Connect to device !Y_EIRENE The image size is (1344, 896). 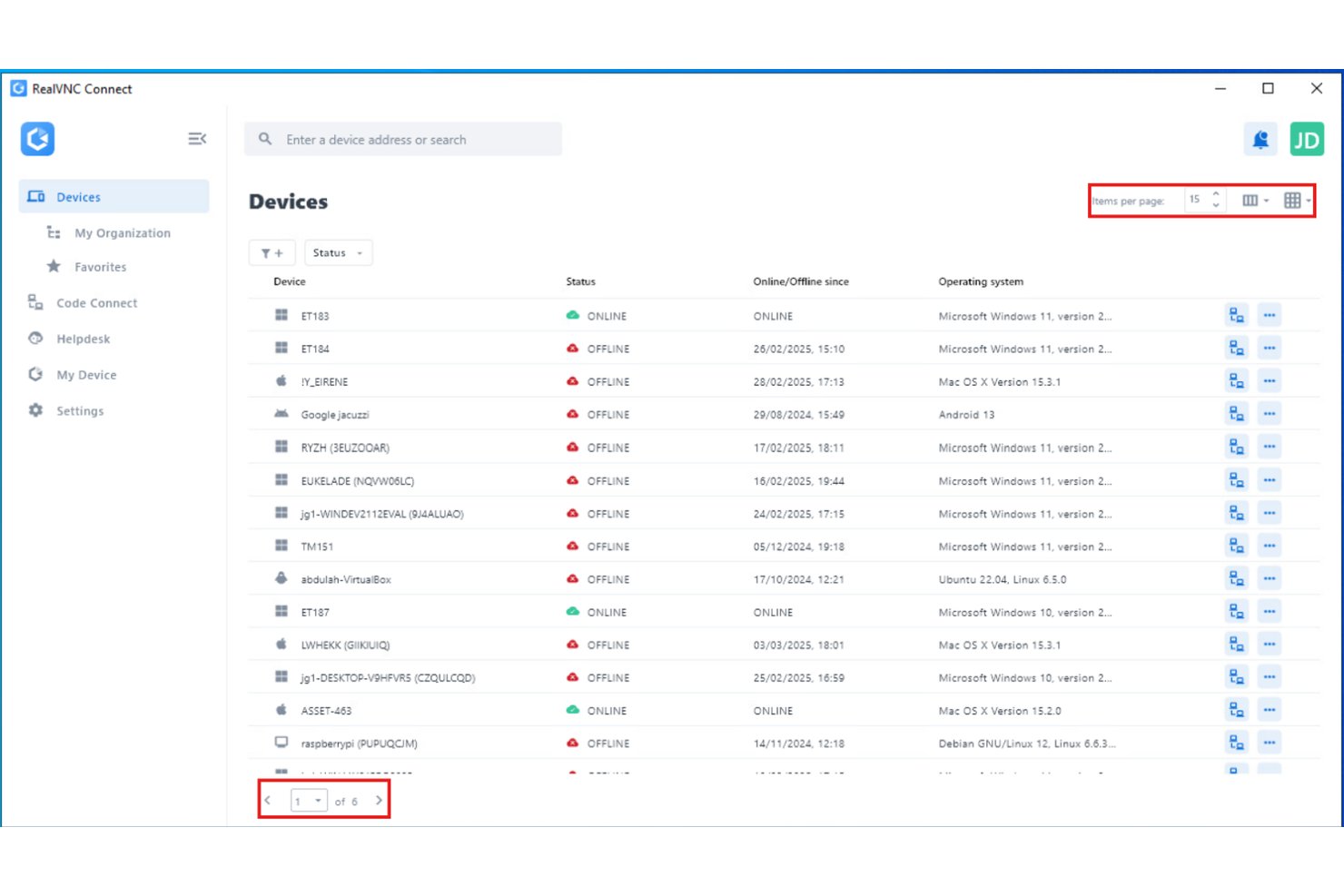coord(1236,381)
